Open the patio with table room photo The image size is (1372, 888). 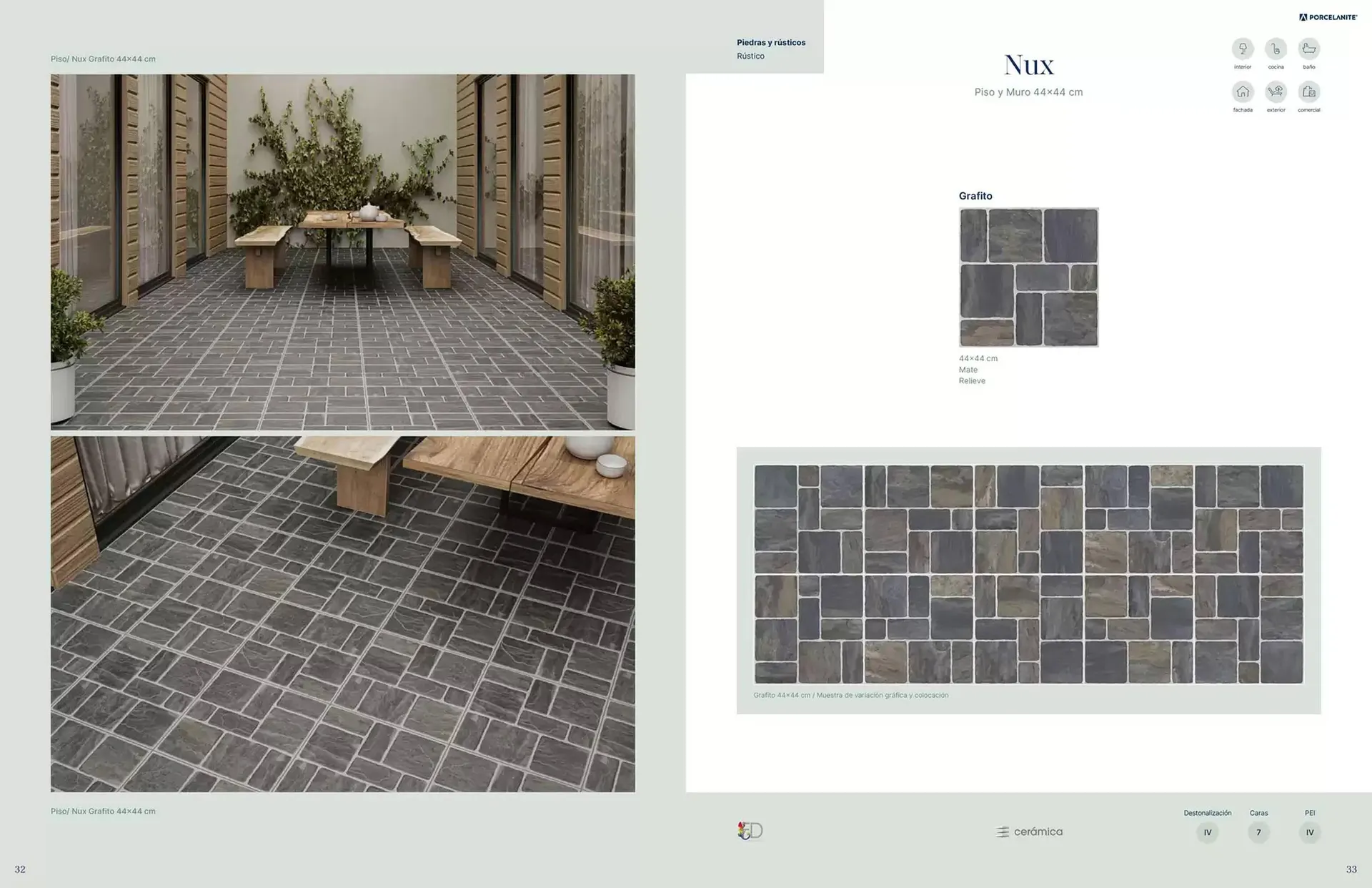click(342, 252)
